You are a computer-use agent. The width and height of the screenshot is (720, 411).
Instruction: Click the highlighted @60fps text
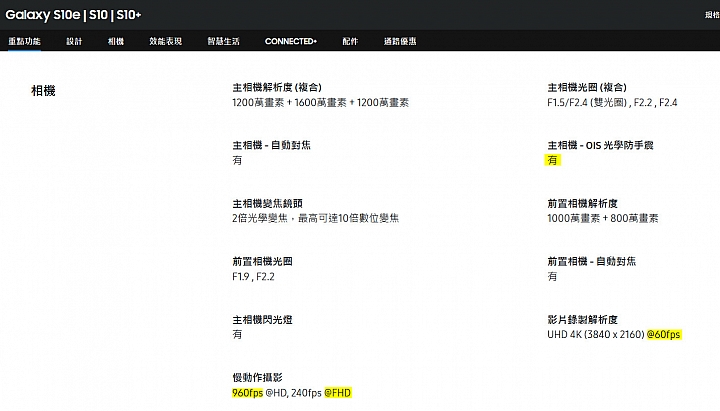664,334
